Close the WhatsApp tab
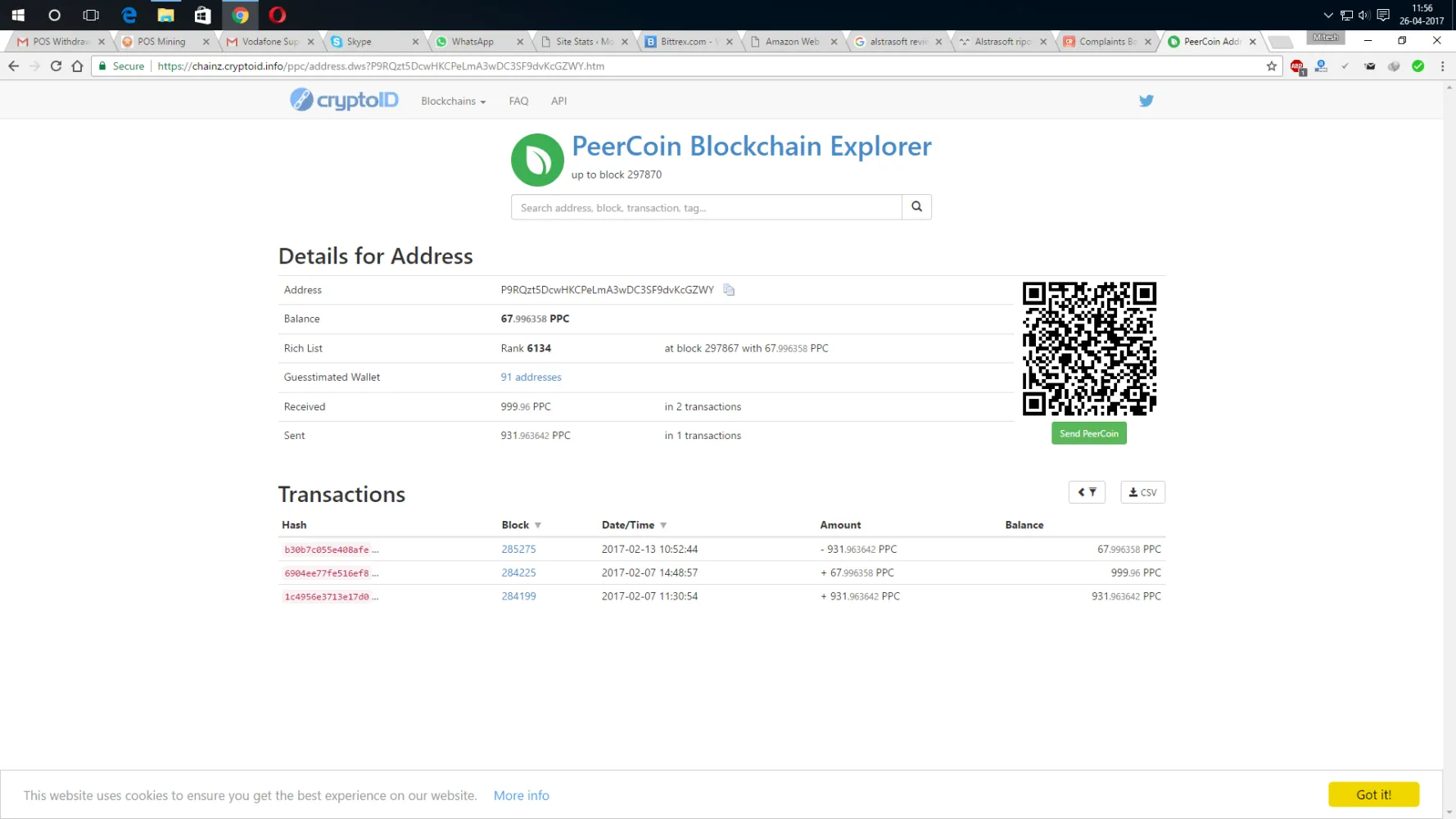This screenshot has height=819, width=1456. (x=519, y=42)
